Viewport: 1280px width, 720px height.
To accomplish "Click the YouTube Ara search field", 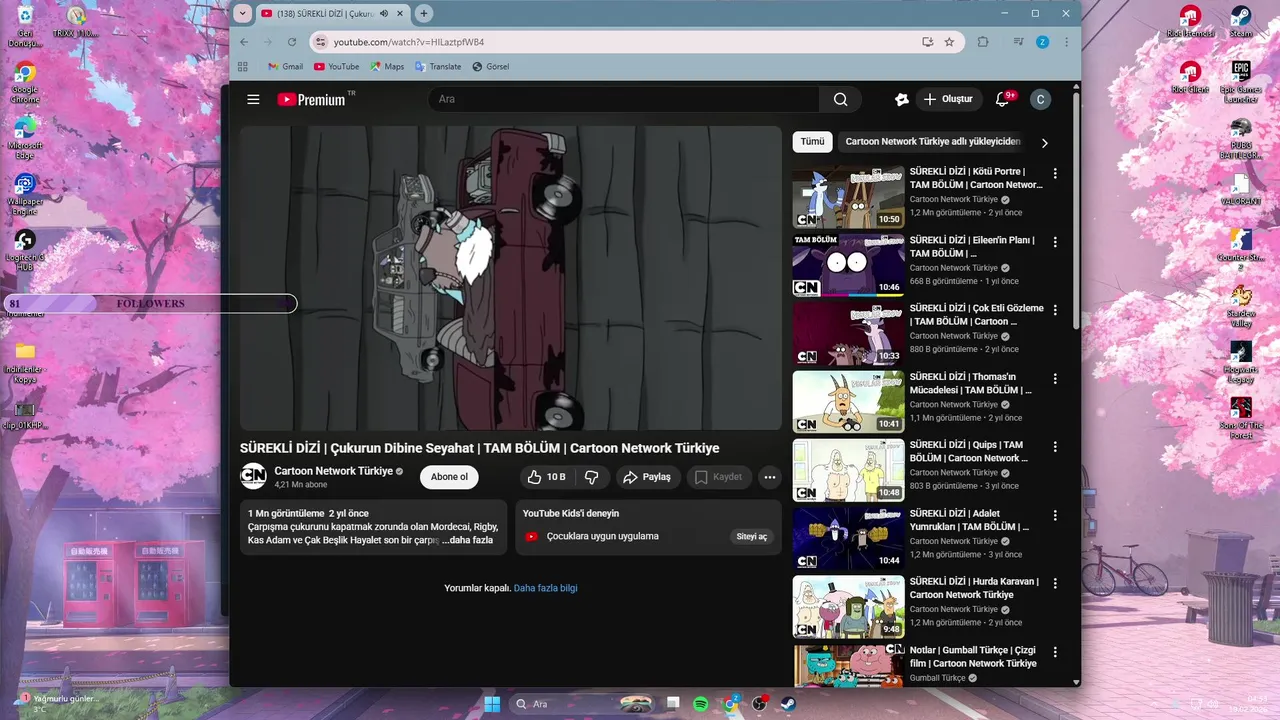I will tap(624, 99).
